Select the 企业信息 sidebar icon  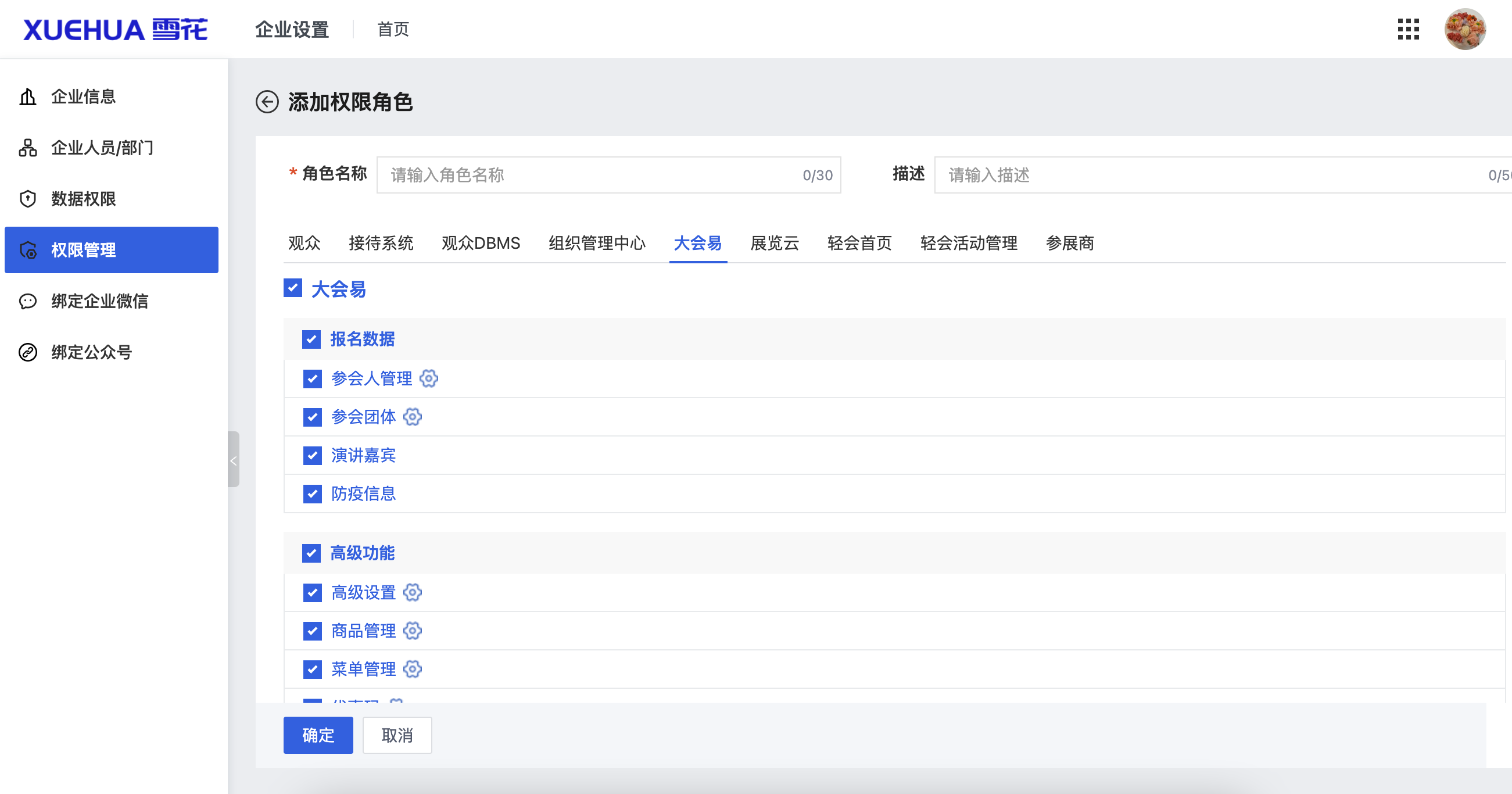tap(27, 96)
